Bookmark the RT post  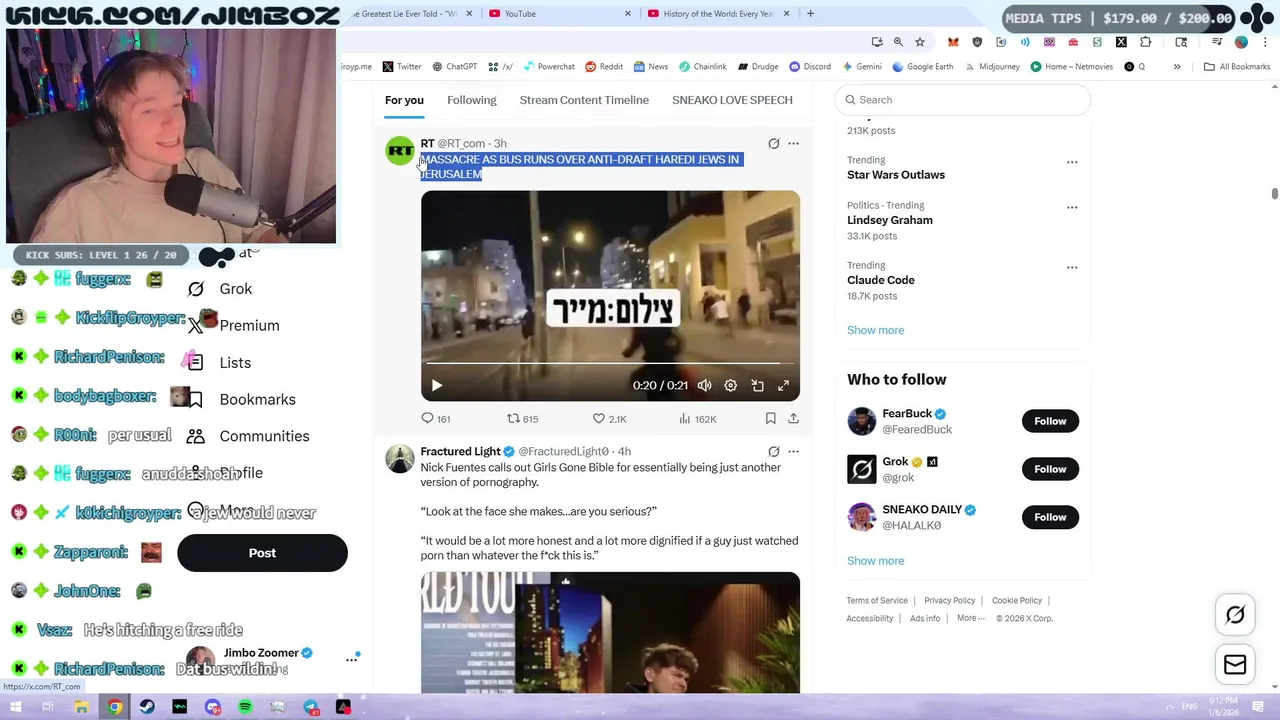click(770, 419)
